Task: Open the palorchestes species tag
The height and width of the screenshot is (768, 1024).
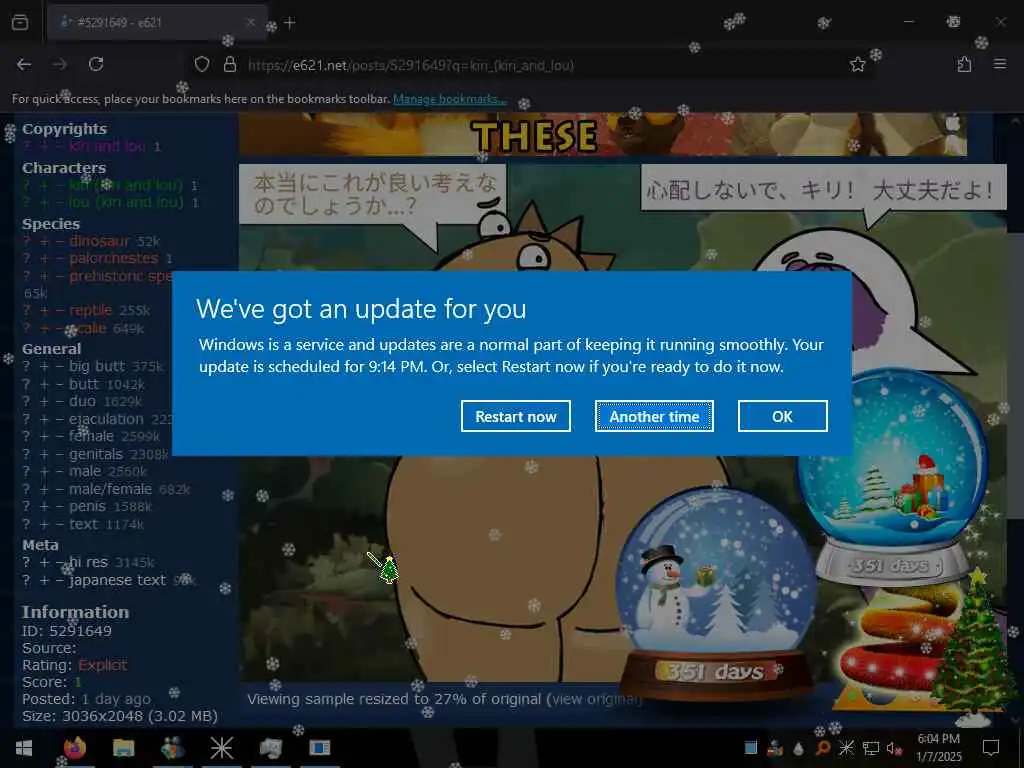Action: click(114, 259)
